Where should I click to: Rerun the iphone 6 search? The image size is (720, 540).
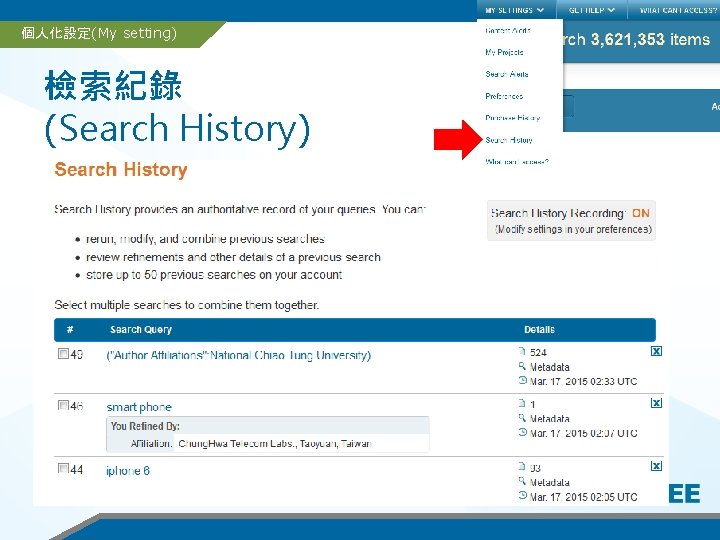[128, 471]
